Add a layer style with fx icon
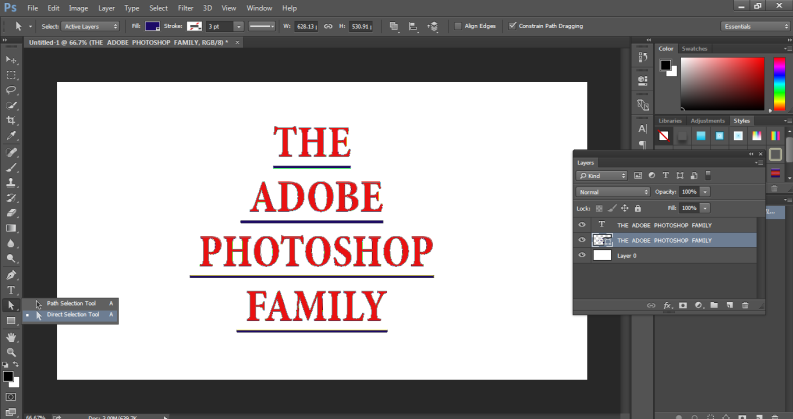This screenshot has width=793, height=419. pyautogui.click(x=667, y=305)
